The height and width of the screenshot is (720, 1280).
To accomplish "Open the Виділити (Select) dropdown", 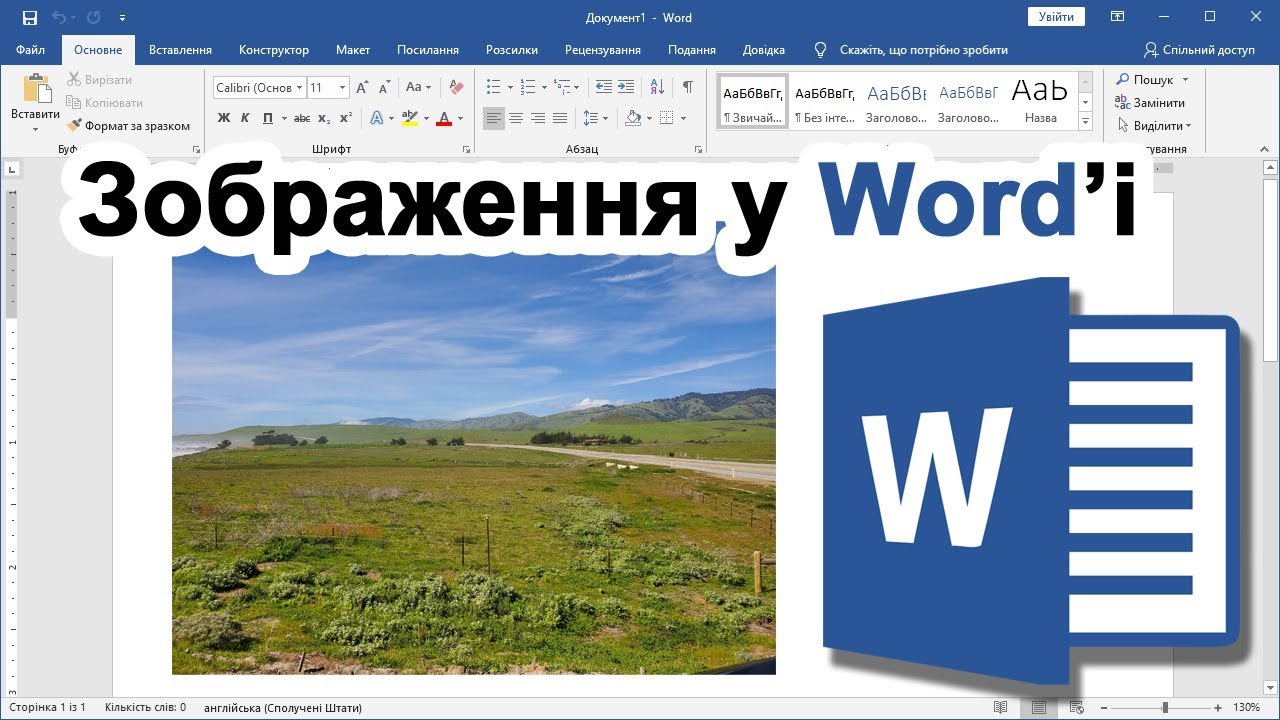I will (x=1154, y=126).
